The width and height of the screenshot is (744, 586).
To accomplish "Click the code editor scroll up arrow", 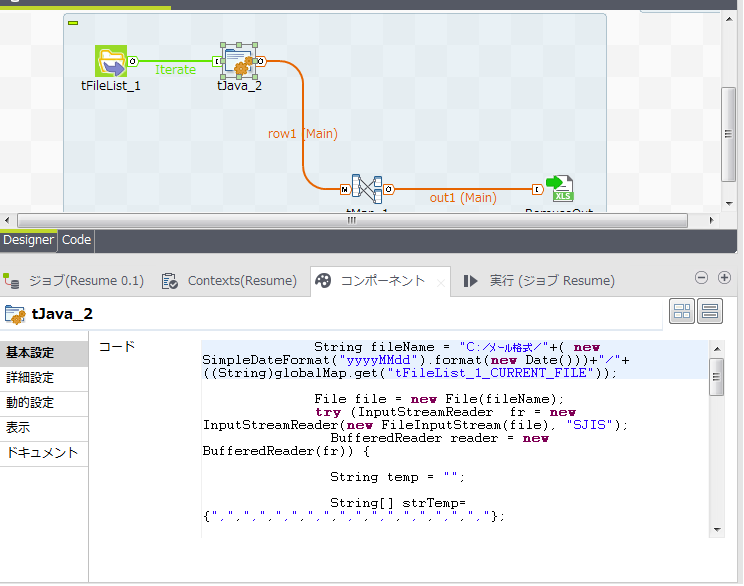I will click(x=717, y=349).
